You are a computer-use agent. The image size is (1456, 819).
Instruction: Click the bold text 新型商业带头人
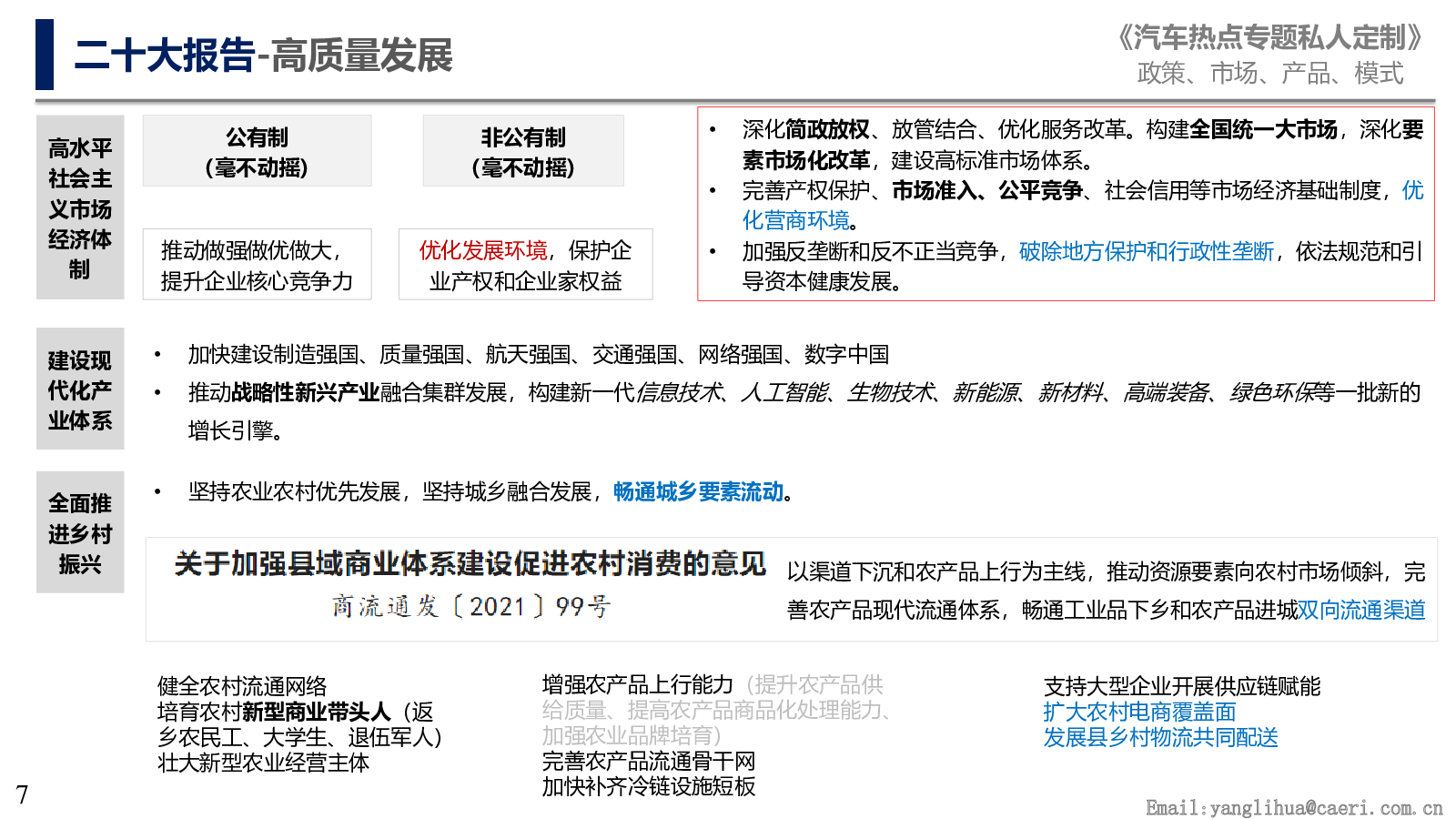pyautogui.click(x=317, y=711)
